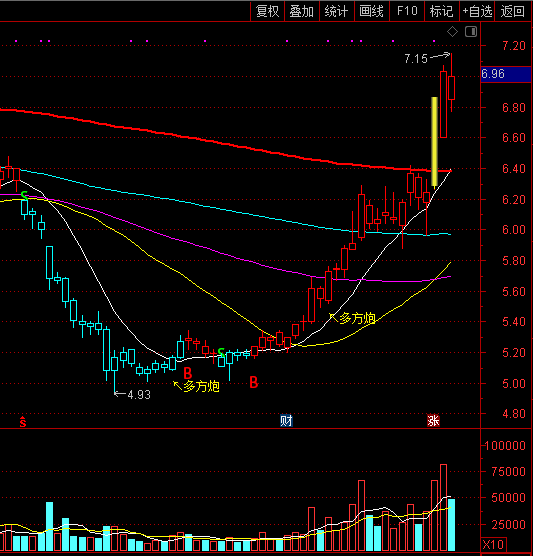Click the 涨 marker on timeline
533x556 pixels.
click(x=433, y=421)
